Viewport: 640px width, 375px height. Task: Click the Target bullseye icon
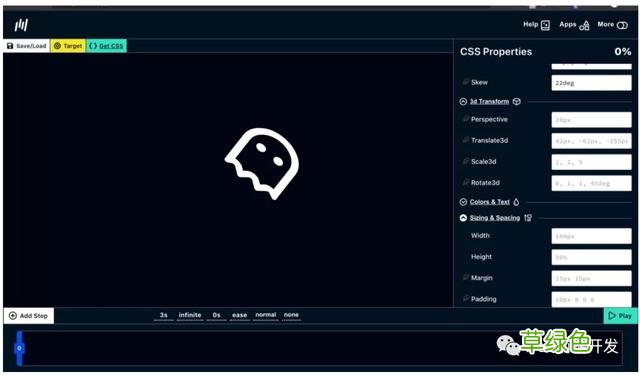[58, 46]
